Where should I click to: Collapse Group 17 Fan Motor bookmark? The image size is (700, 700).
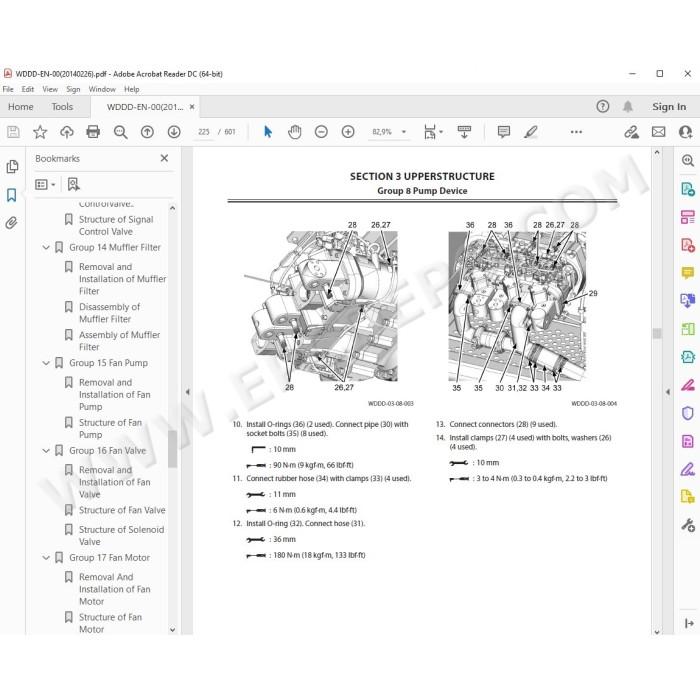click(x=46, y=558)
